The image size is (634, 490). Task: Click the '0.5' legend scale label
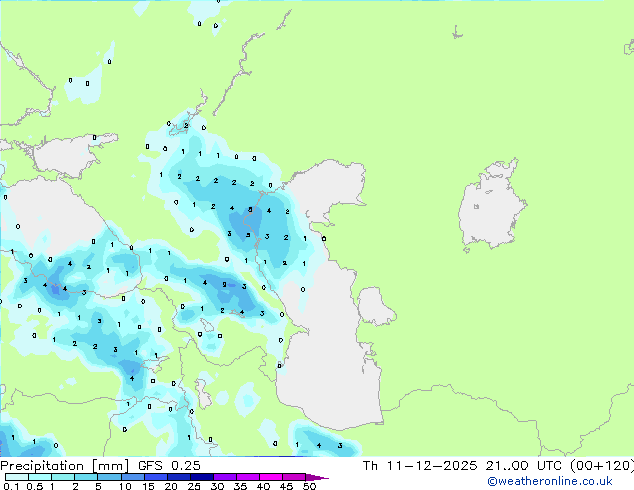click(35, 486)
